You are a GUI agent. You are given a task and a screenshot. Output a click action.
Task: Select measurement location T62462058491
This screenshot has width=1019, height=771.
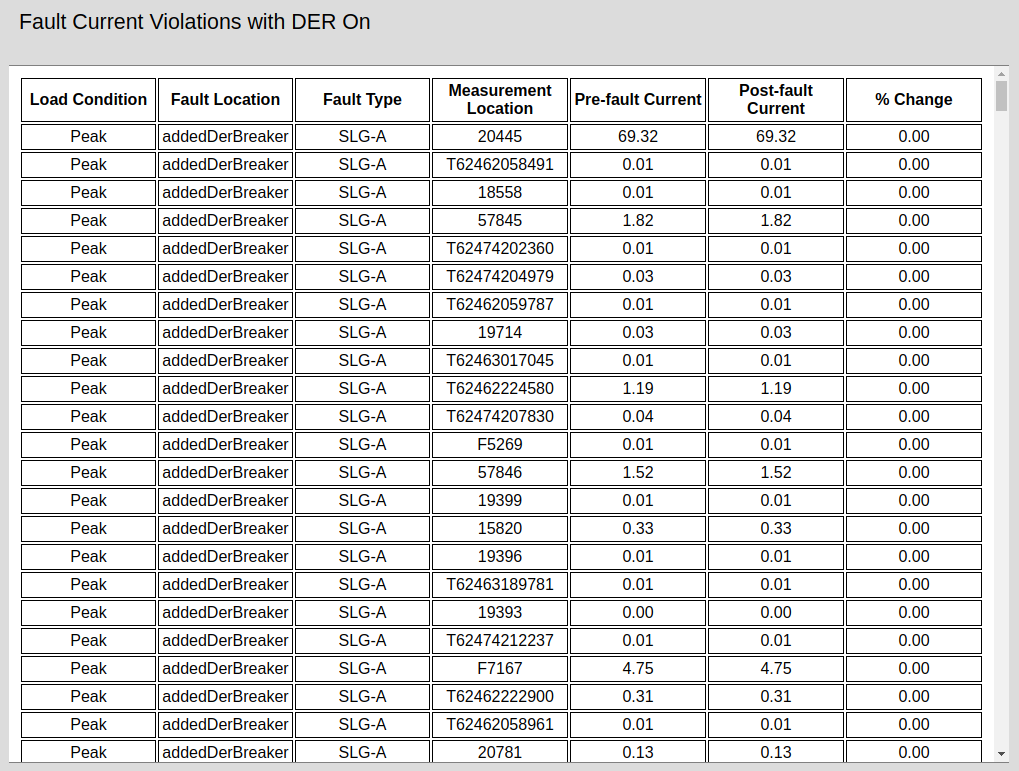coord(500,164)
